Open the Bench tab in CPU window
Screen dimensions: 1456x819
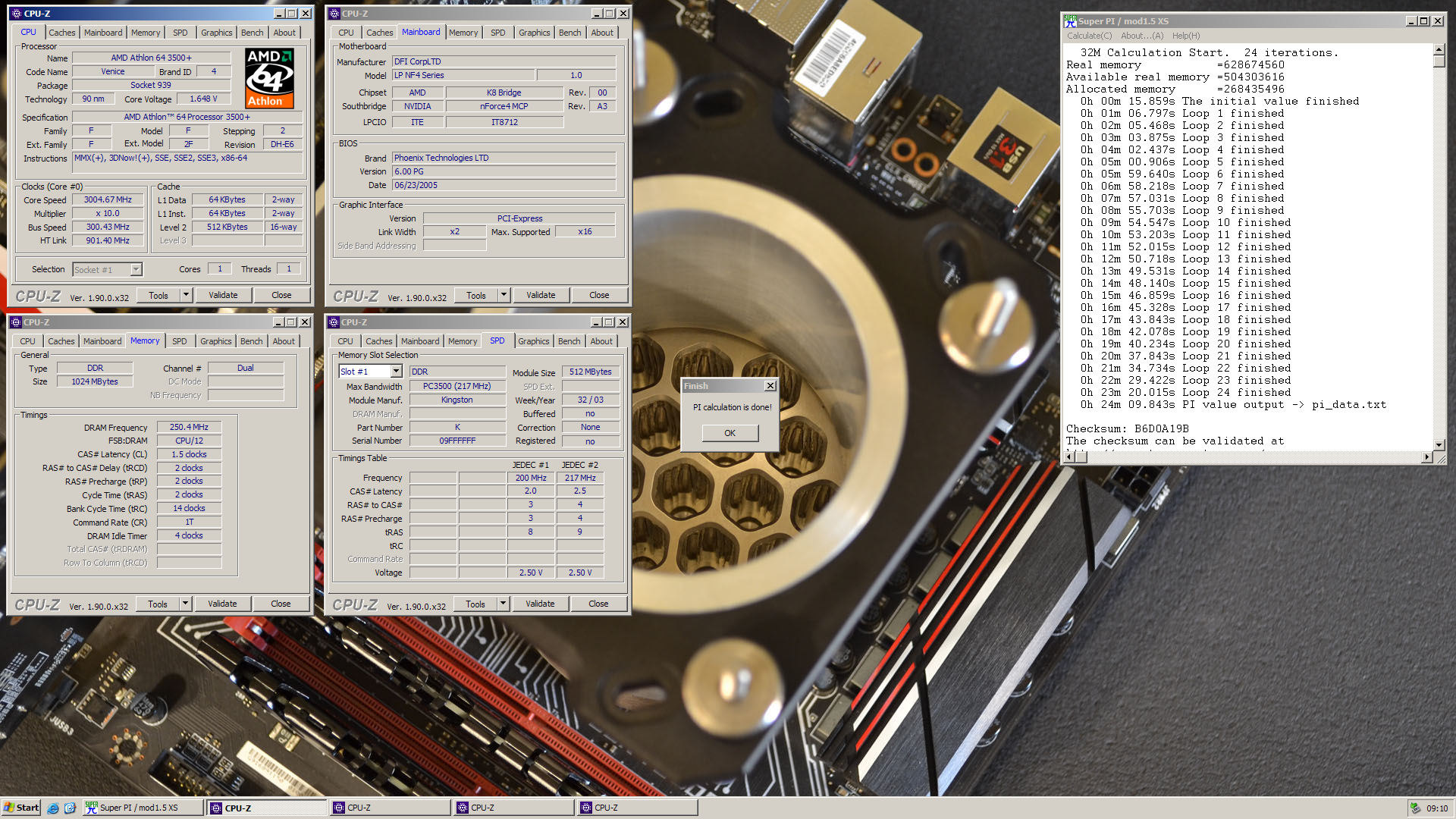253,33
